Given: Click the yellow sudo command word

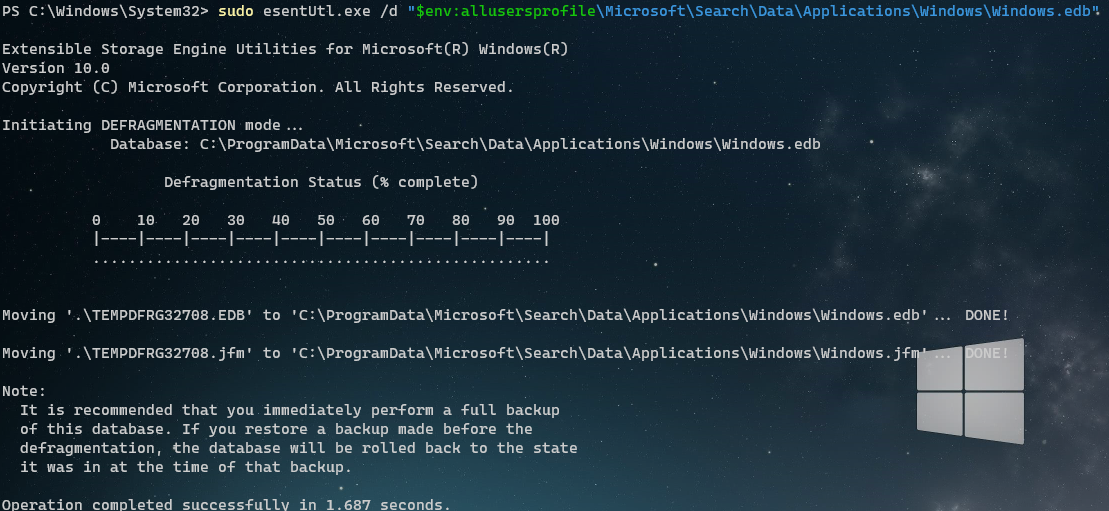Looking at the screenshot, I should coord(236,11).
